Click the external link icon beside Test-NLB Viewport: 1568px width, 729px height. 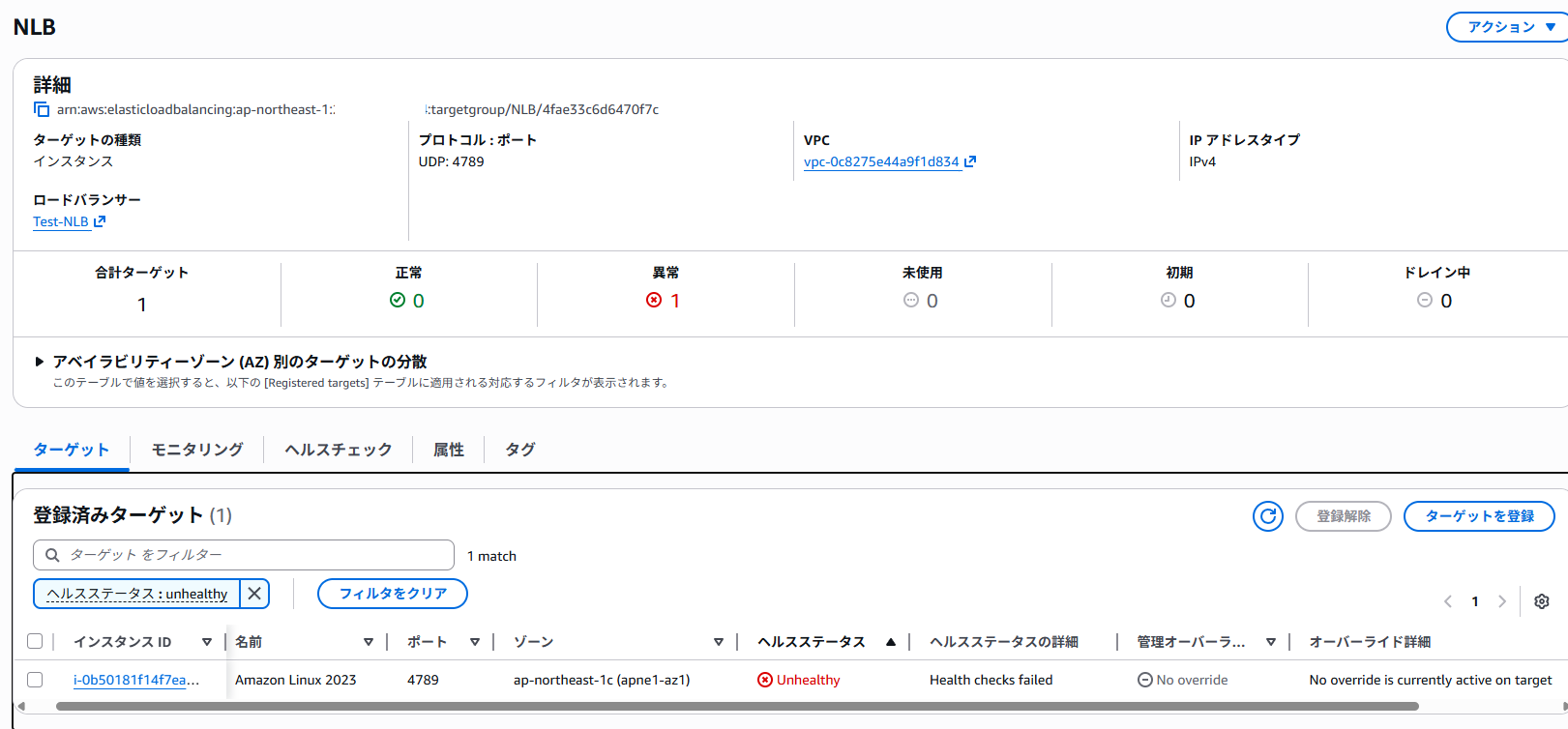tap(100, 221)
